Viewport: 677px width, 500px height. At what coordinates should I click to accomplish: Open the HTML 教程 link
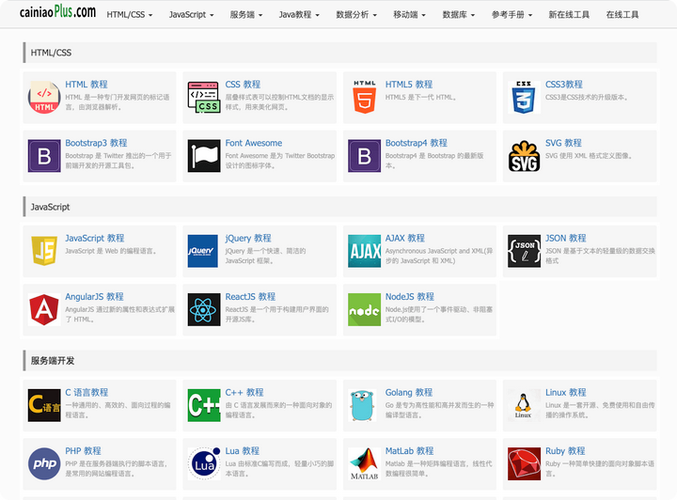click(x=86, y=85)
